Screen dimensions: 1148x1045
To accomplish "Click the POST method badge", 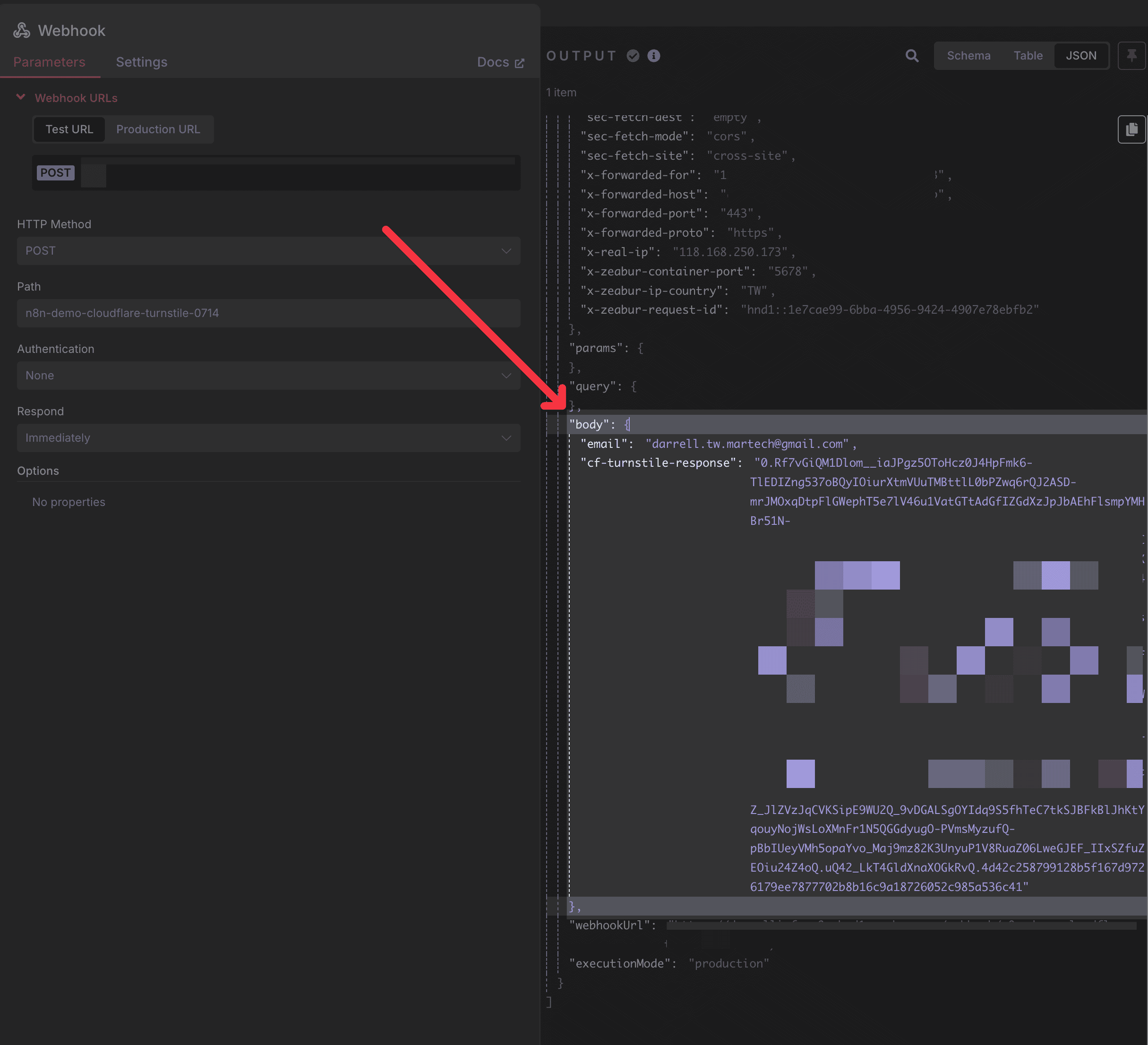I will (x=55, y=172).
